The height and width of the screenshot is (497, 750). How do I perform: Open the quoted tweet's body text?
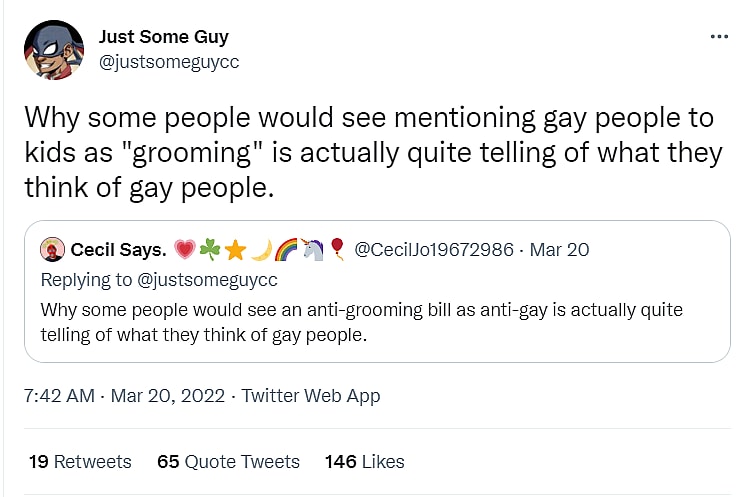tap(361, 322)
